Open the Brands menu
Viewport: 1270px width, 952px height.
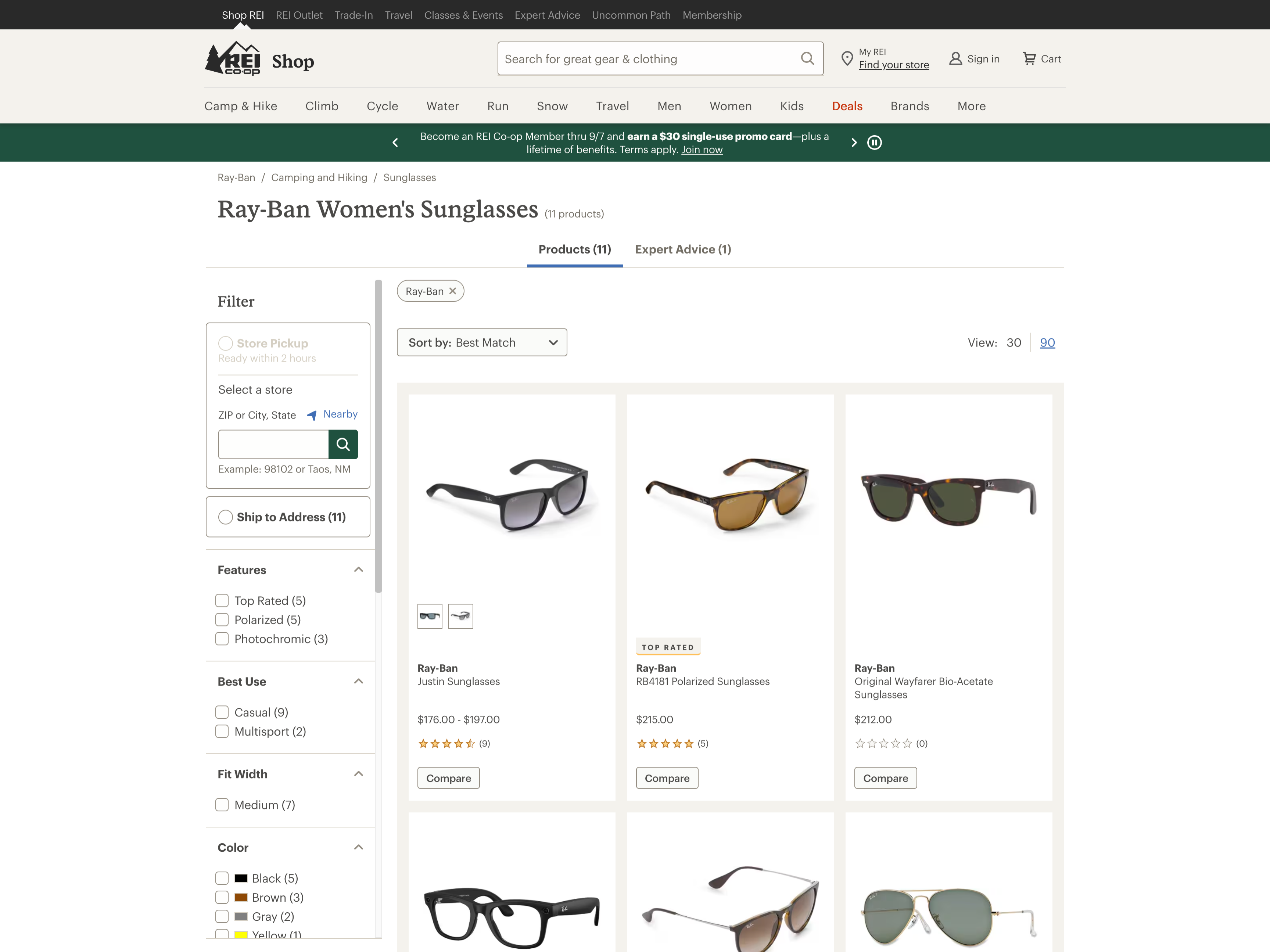coord(910,106)
